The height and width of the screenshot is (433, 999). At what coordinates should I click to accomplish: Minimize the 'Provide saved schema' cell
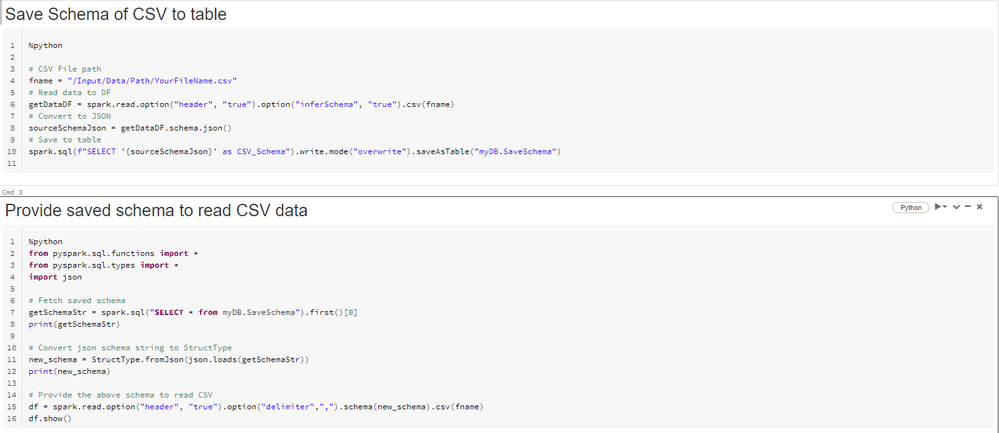(967, 207)
